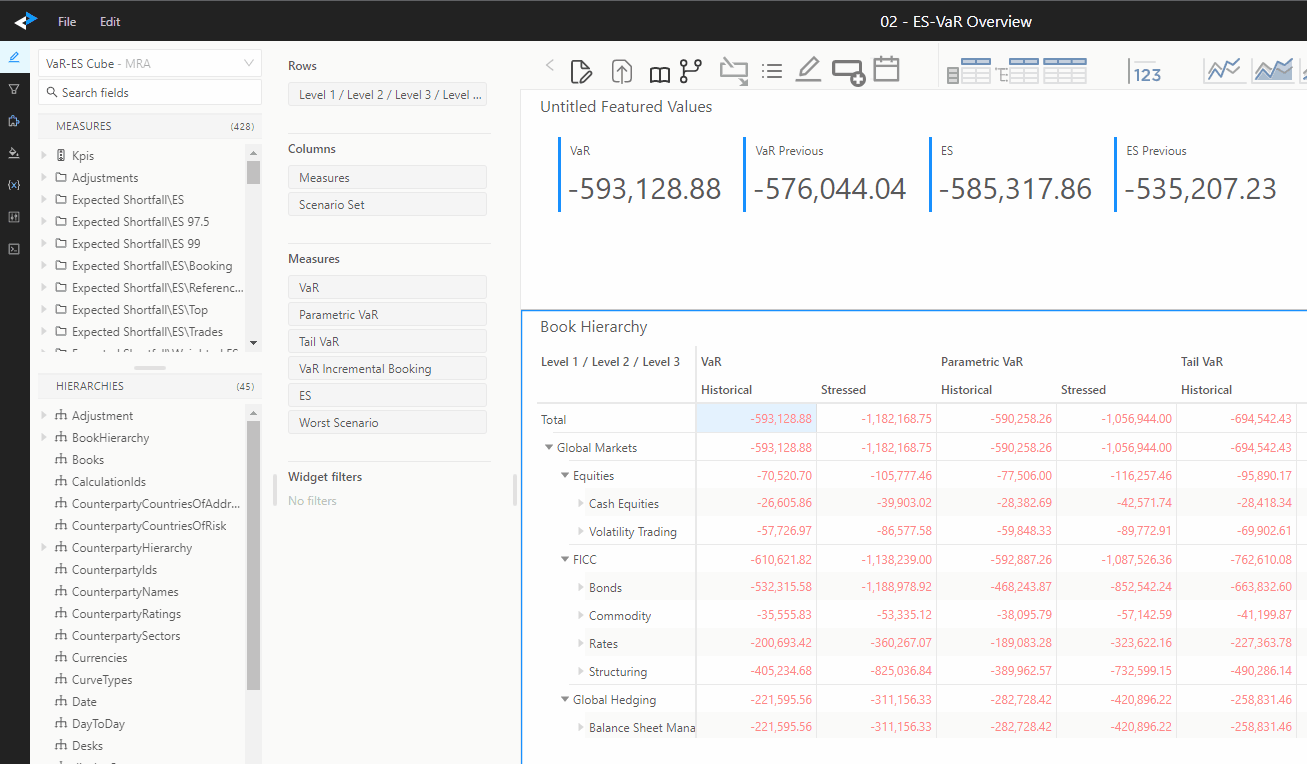
Task: Open the File menu
Action: pyautogui.click(x=67, y=21)
